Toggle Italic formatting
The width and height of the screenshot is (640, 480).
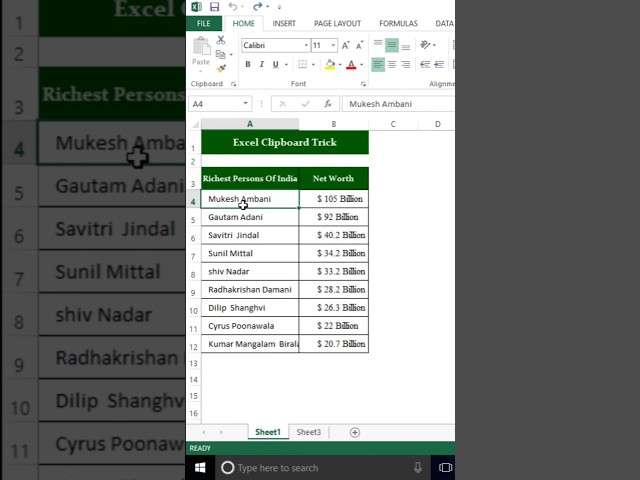tap(262, 64)
